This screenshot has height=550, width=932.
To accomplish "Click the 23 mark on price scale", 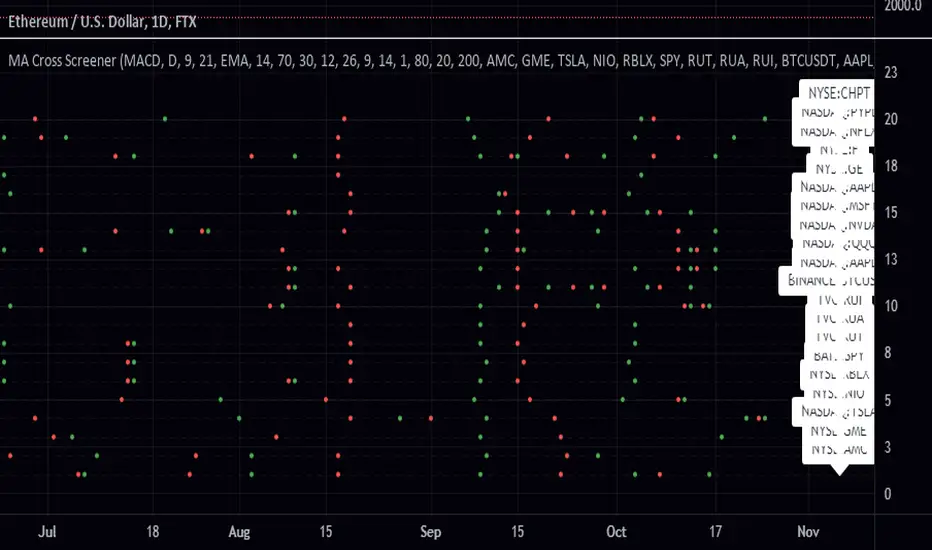I will pos(891,72).
